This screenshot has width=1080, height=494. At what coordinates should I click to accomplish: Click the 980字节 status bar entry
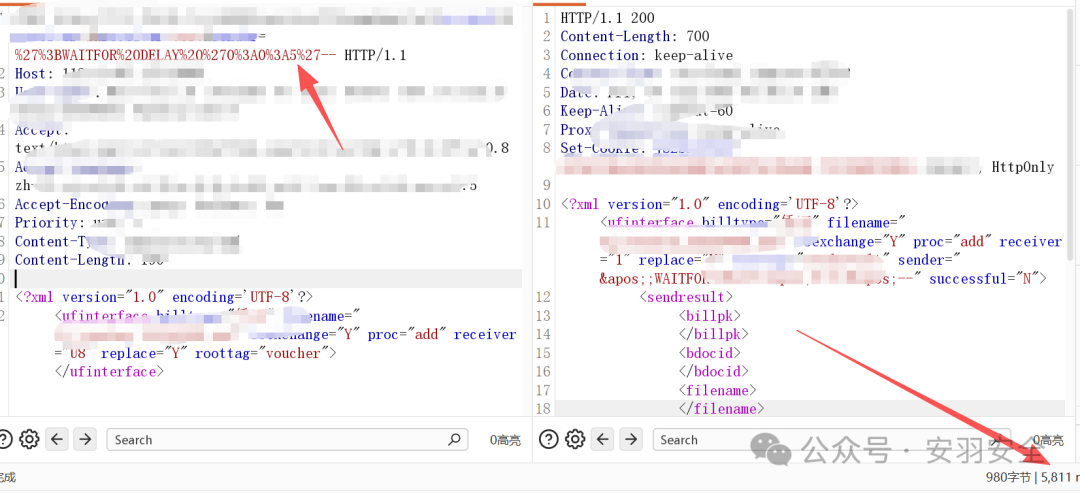pyautogui.click(x=1010, y=477)
